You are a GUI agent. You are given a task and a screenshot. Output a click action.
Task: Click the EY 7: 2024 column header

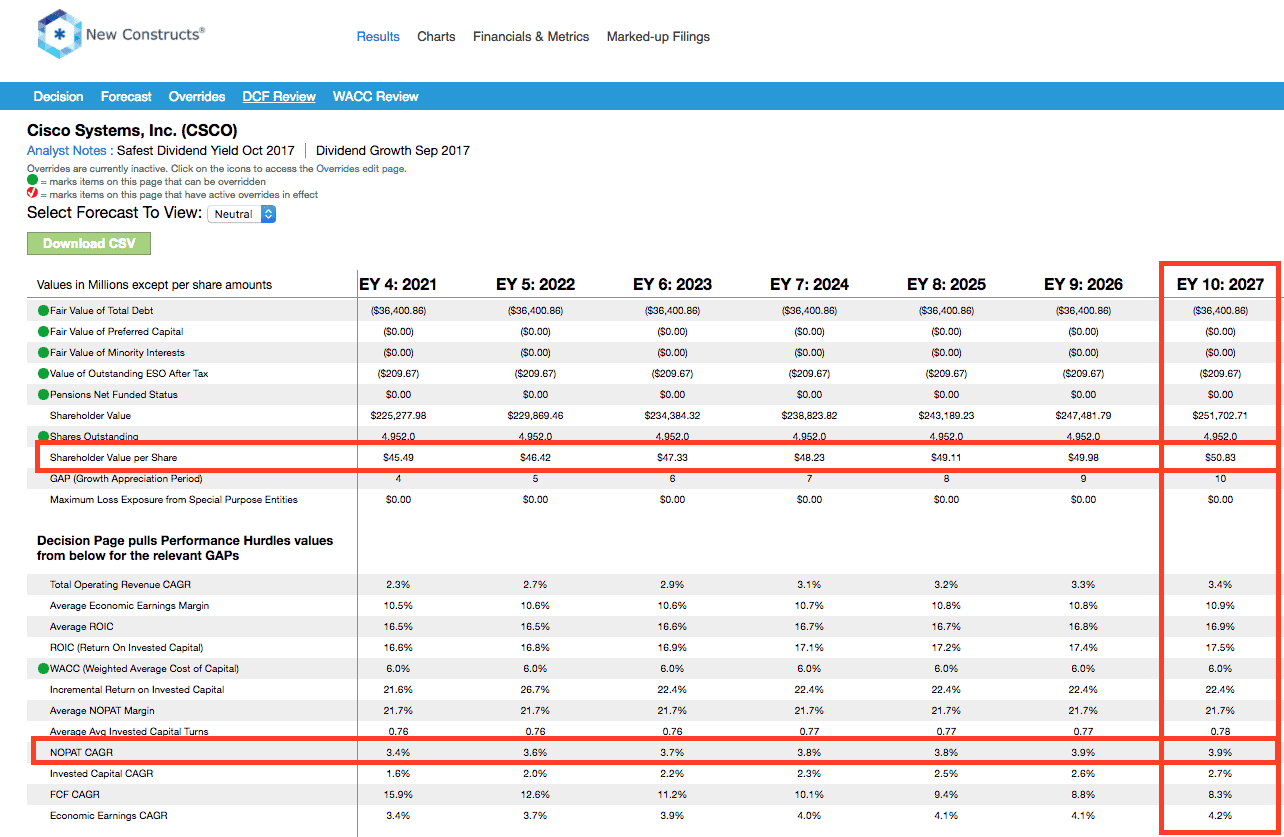[809, 285]
